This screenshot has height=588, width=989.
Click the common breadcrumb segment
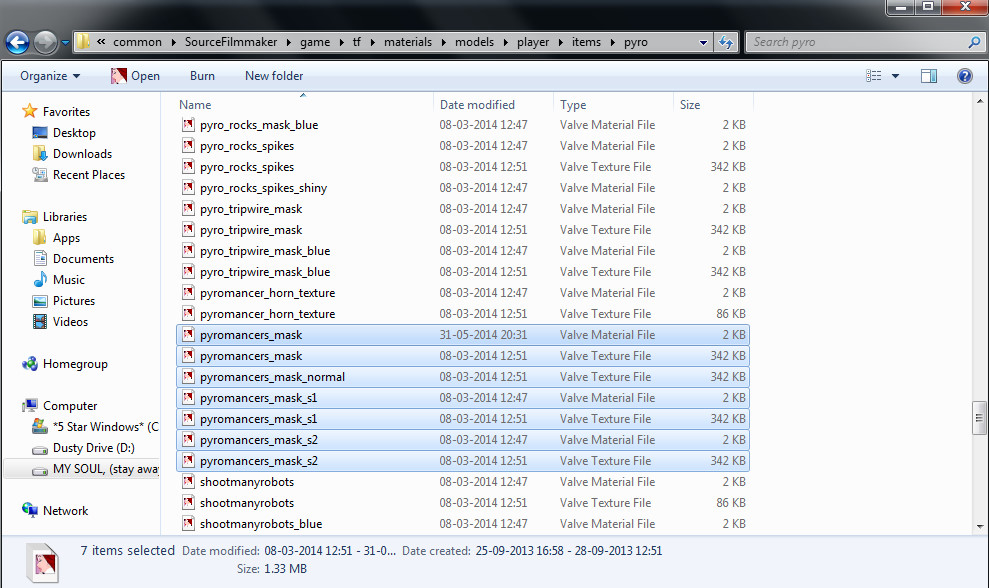(138, 42)
